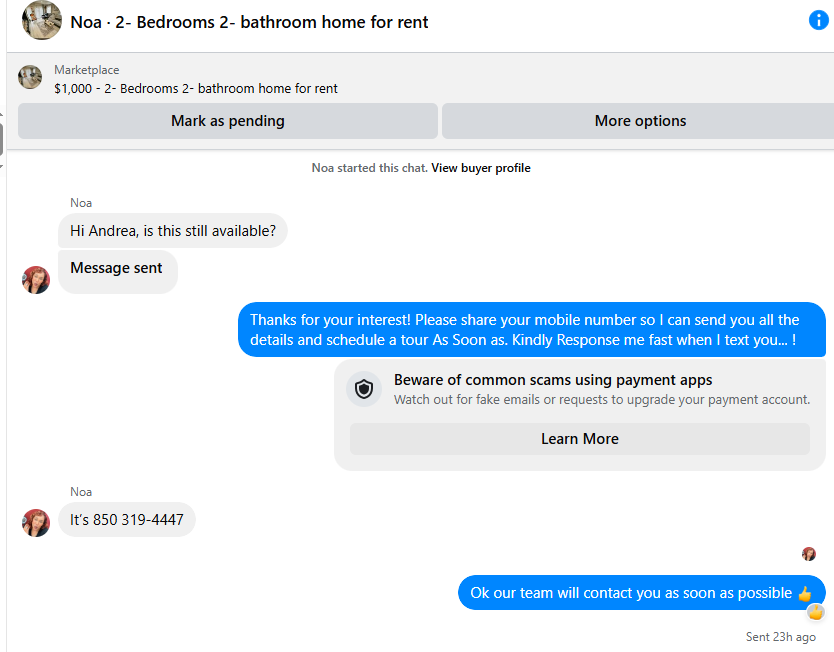Open the Marketplace listing thumbnail

pyautogui.click(x=30, y=78)
